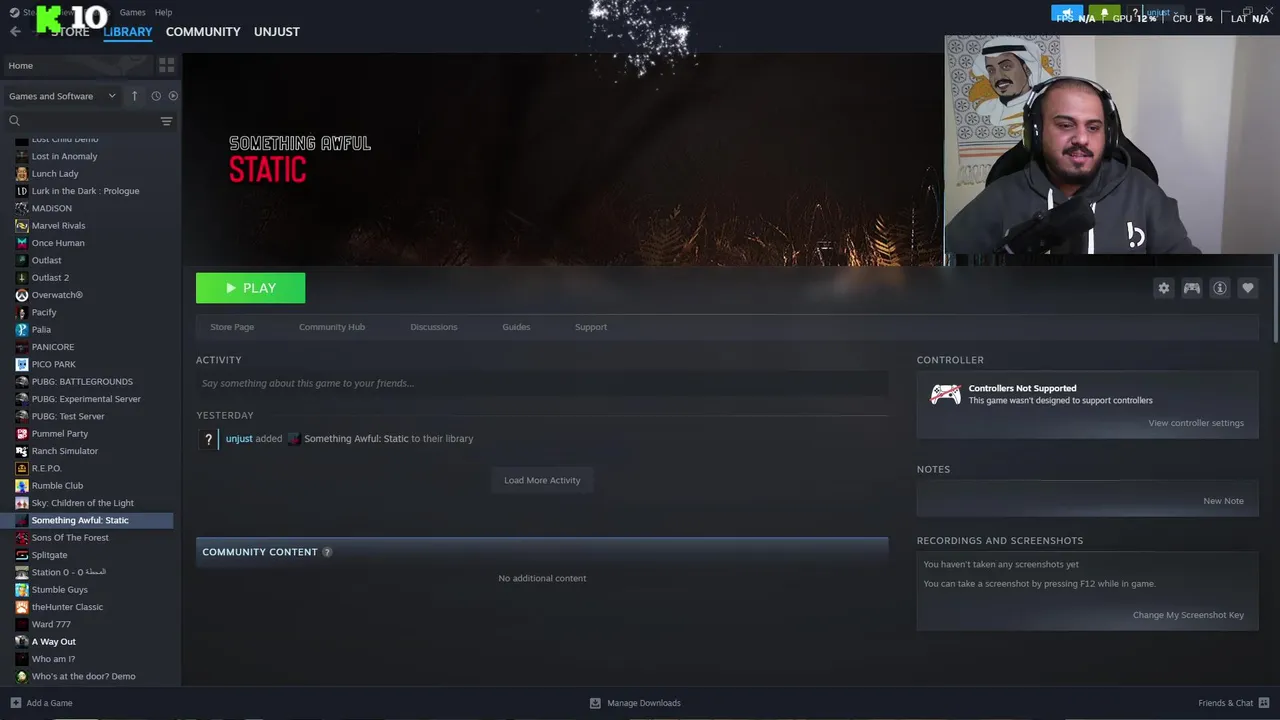The width and height of the screenshot is (1280, 720).
Task: Open View controller settings link
Action: tap(1196, 423)
